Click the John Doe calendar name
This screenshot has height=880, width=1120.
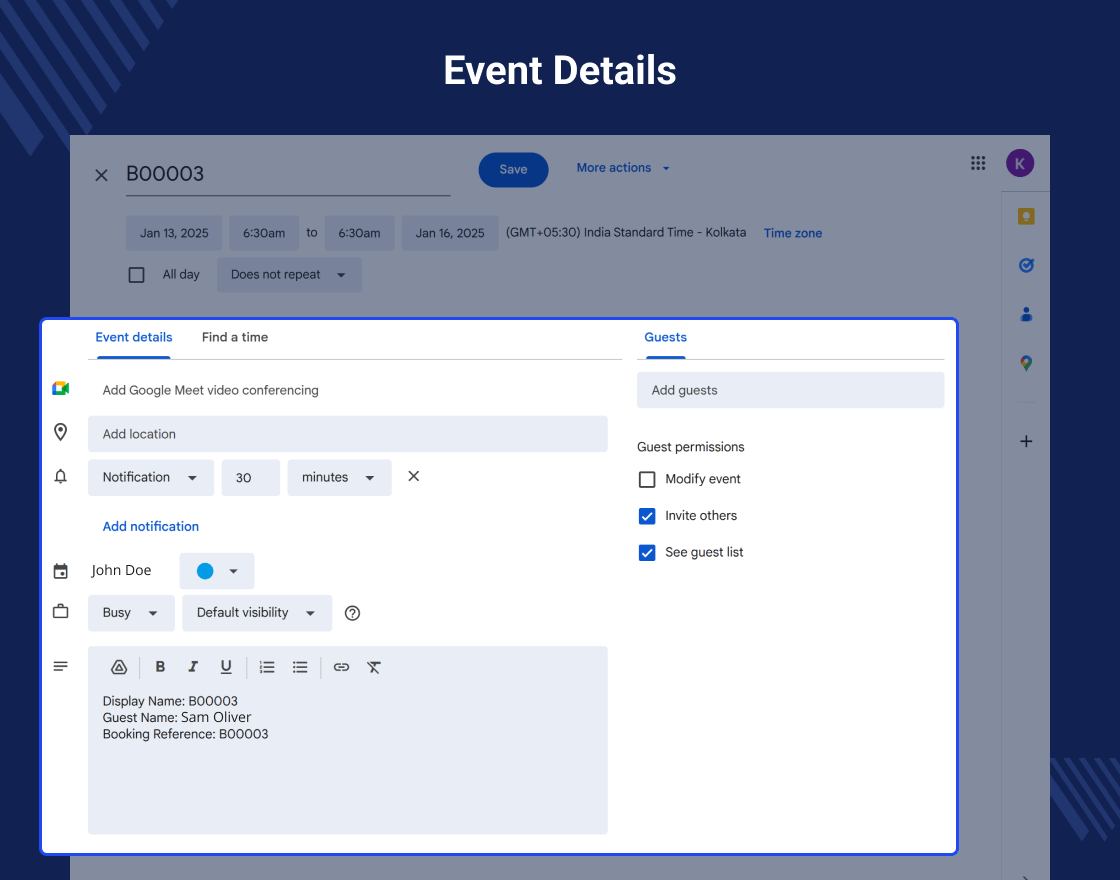[121, 571]
